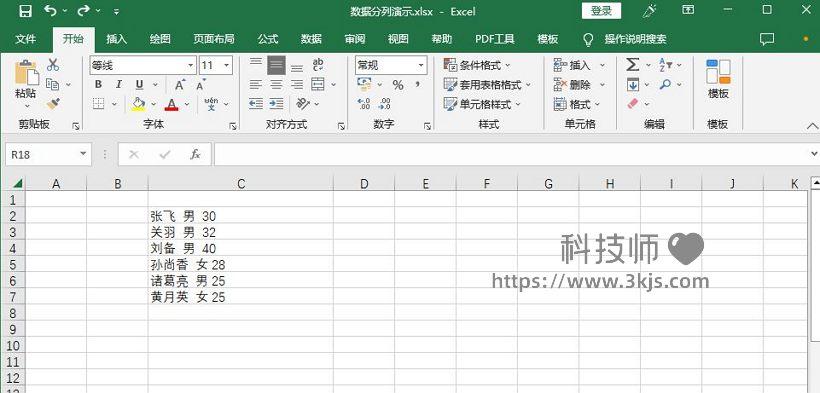This screenshot has height=393, width=820.
Task: Apply comma style format
Action: point(418,84)
